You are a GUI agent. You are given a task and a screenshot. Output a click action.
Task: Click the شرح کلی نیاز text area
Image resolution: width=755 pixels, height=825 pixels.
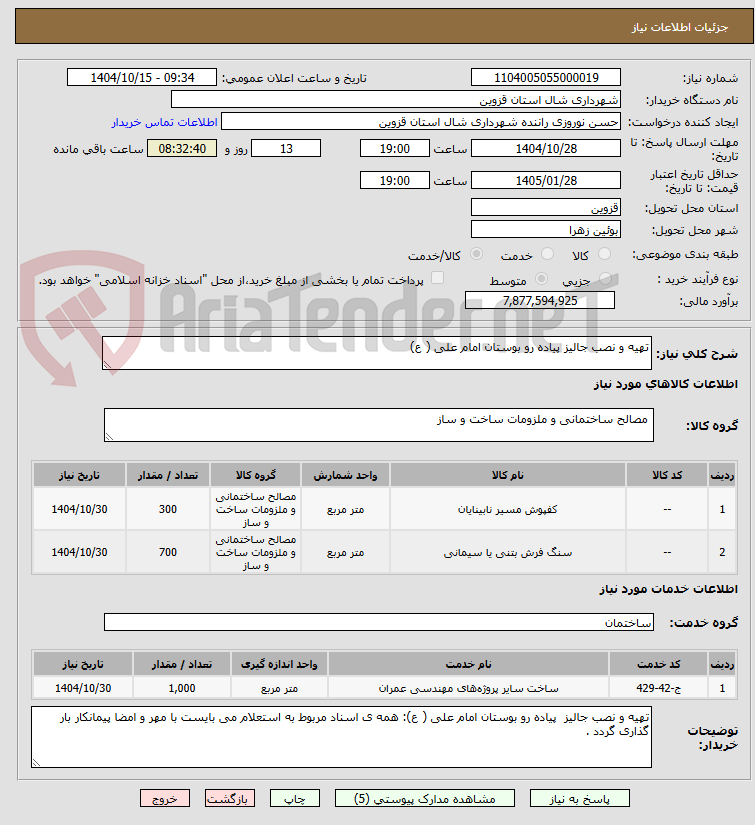point(377,353)
